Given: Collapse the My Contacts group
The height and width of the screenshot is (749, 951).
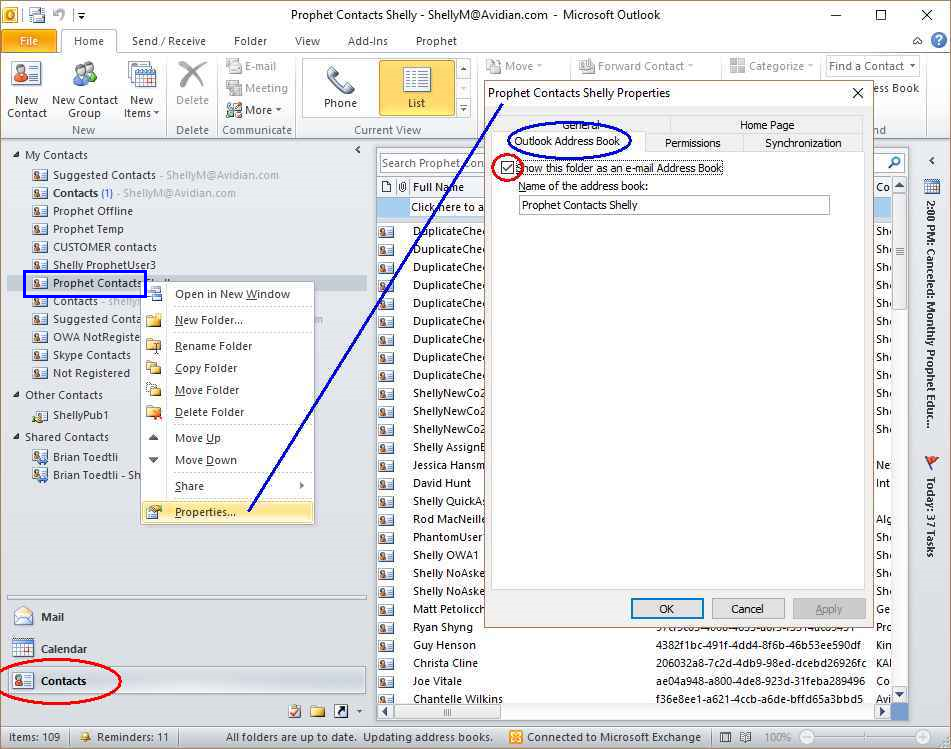Looking at the screenshot, I should tap(16, 155).
